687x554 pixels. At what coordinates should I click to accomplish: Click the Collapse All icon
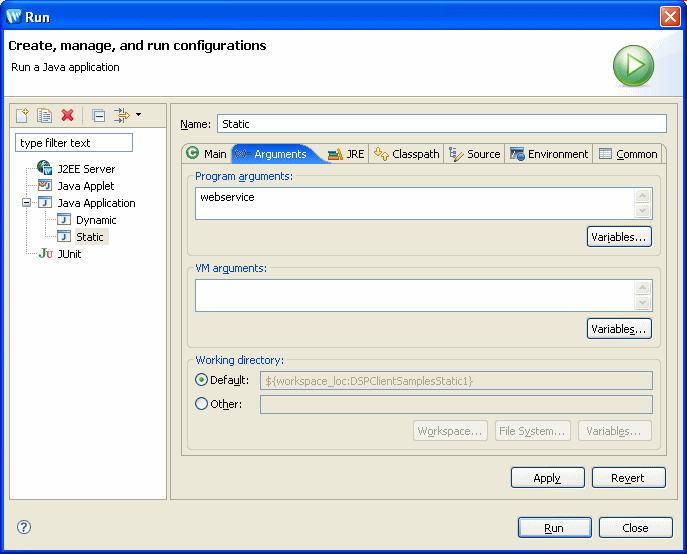click(99, 115)
